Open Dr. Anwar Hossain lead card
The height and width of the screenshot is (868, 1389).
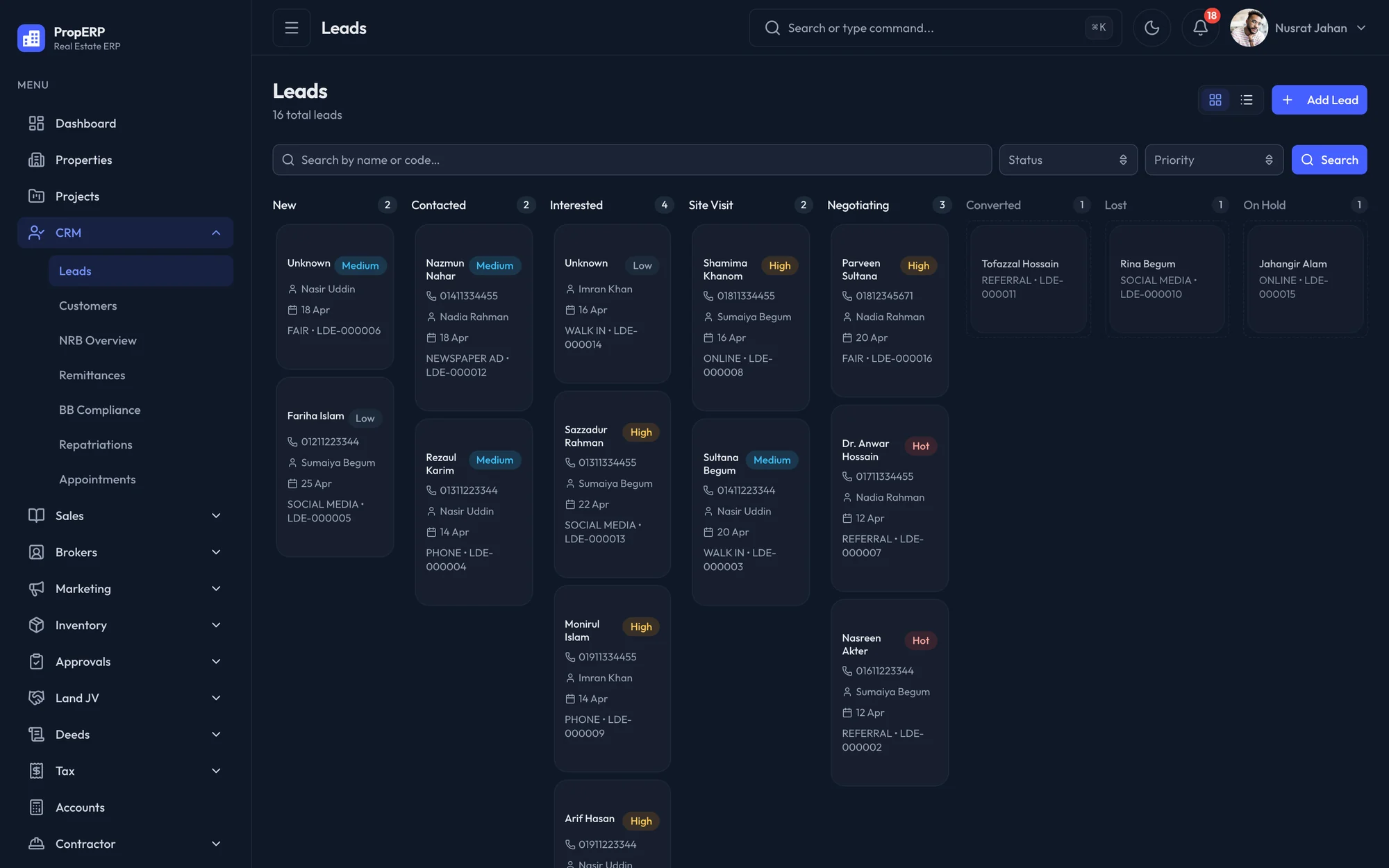point(890,498)
